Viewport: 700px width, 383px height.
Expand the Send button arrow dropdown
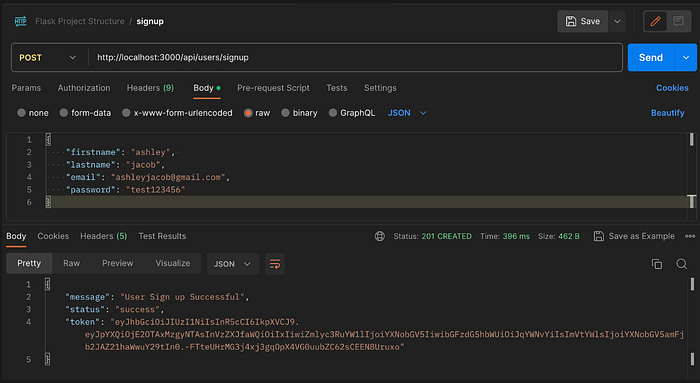(686, 58)
